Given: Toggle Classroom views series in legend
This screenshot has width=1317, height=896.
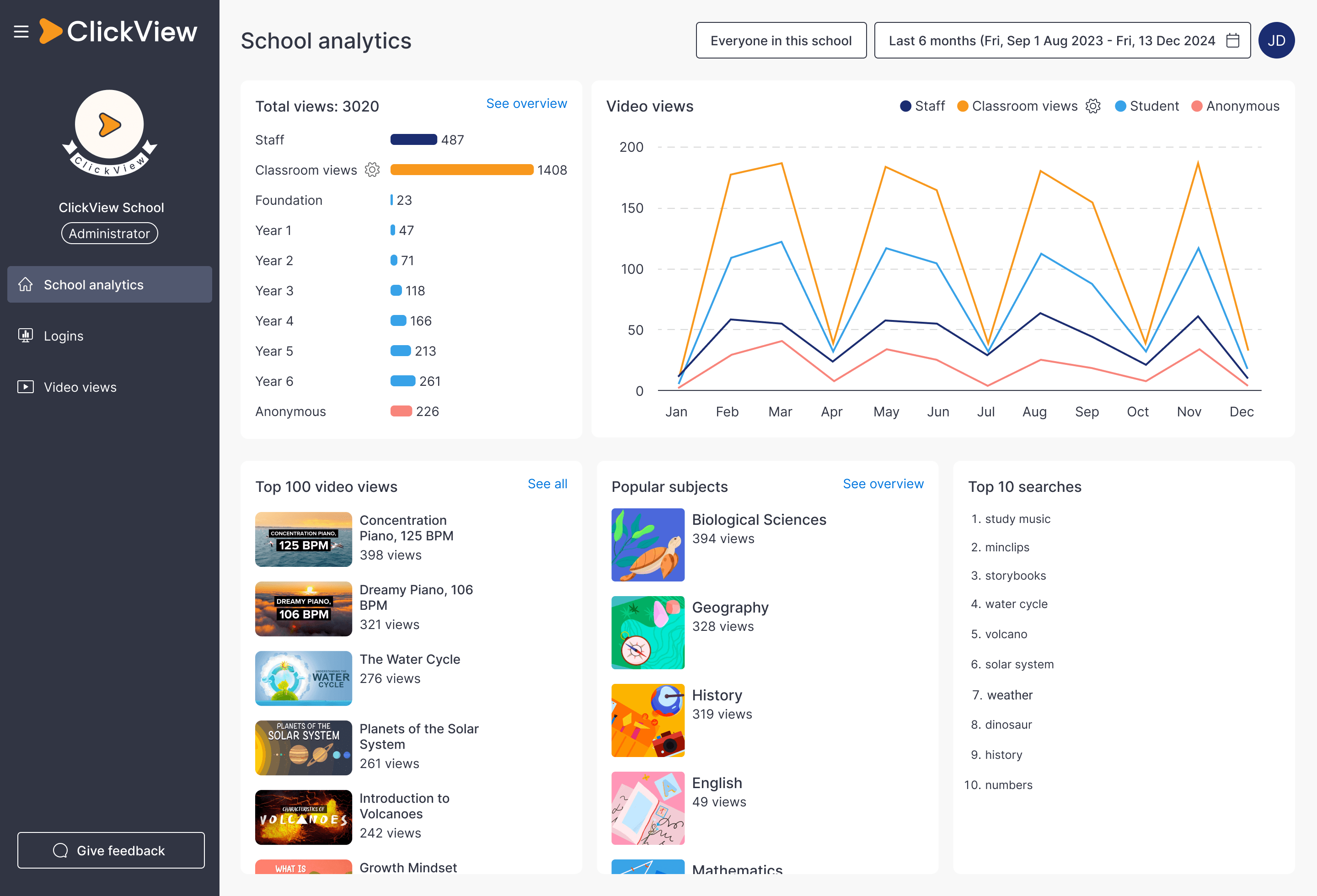Looking at the screenshot, I should (1018, 106).
